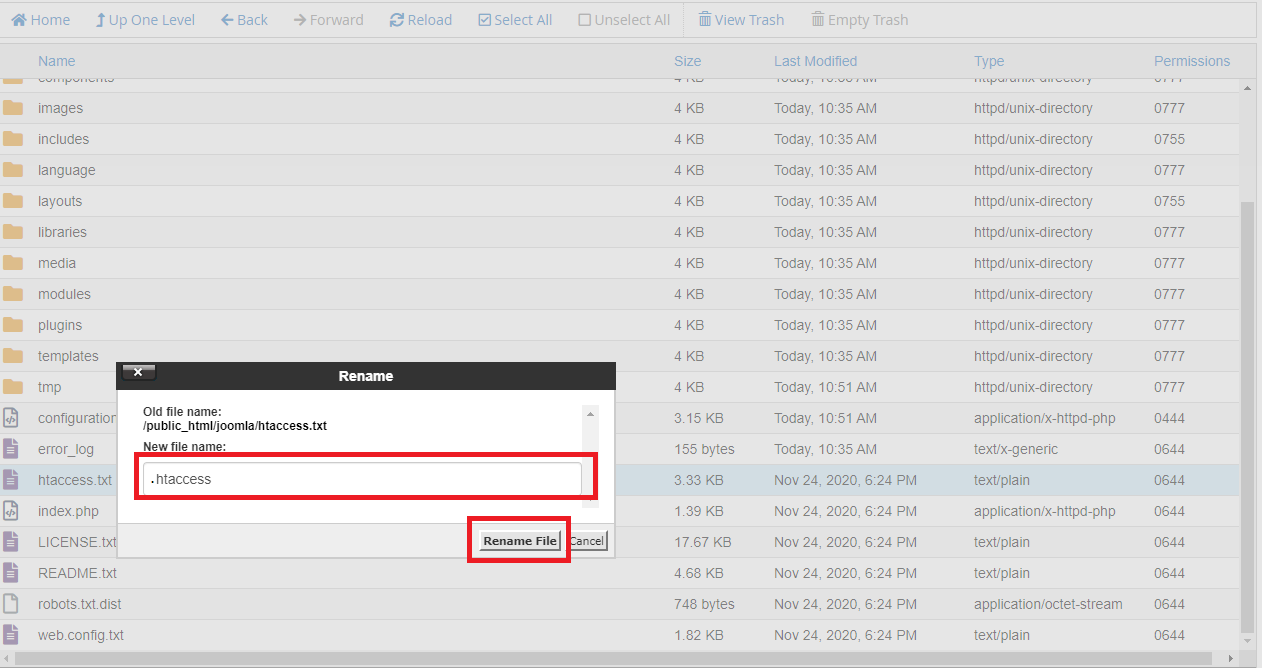The height and width of the screenshot is (668, 1262).
Task: Open the images folder icon
Action: tap(14, 107)
